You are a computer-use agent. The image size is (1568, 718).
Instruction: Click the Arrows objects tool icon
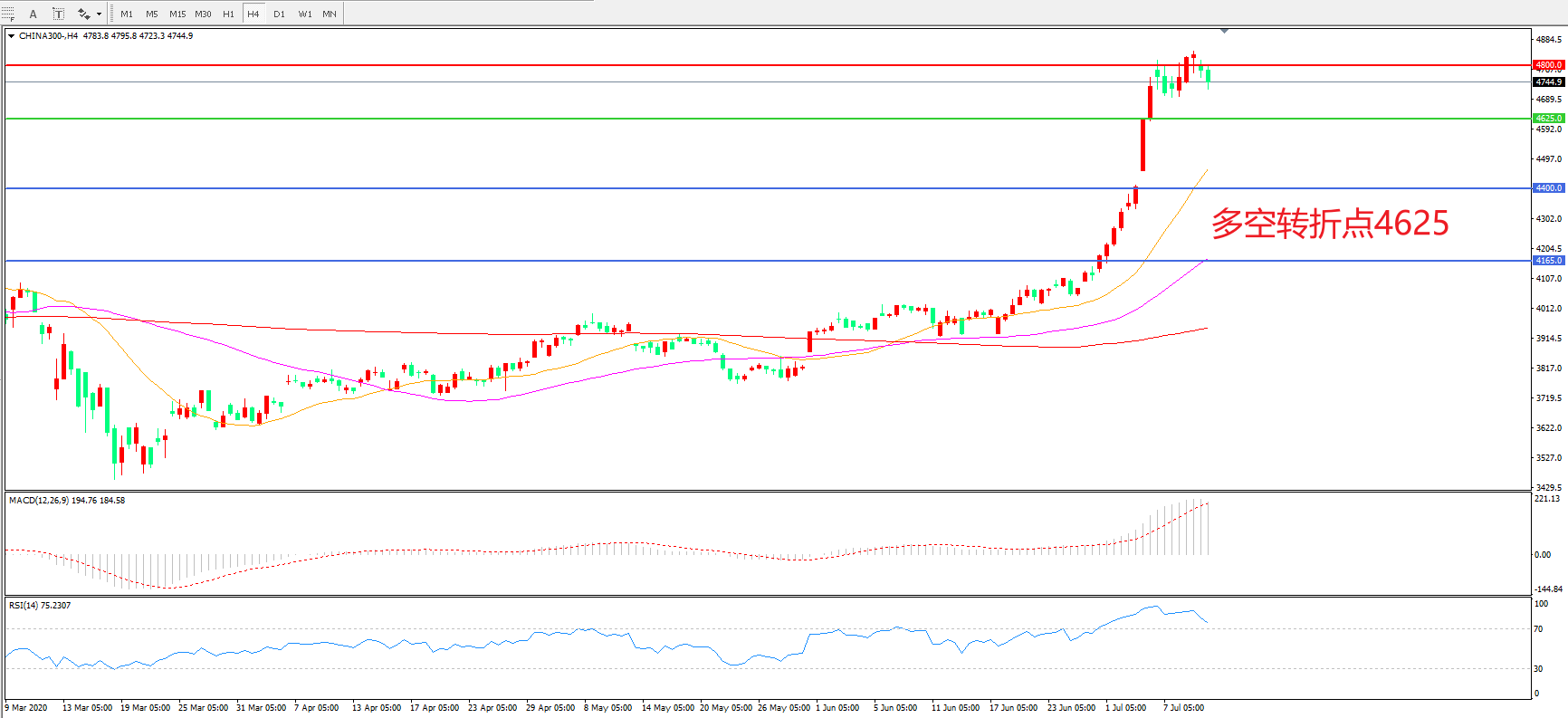83,14
